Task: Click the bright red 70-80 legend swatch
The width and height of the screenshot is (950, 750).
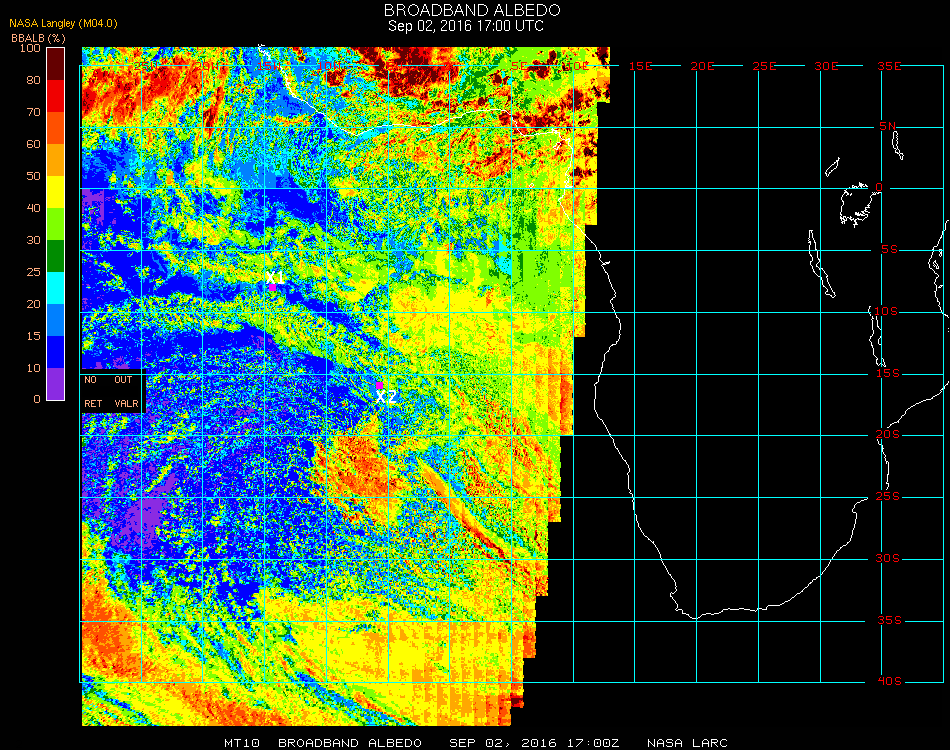Action: 55,96
